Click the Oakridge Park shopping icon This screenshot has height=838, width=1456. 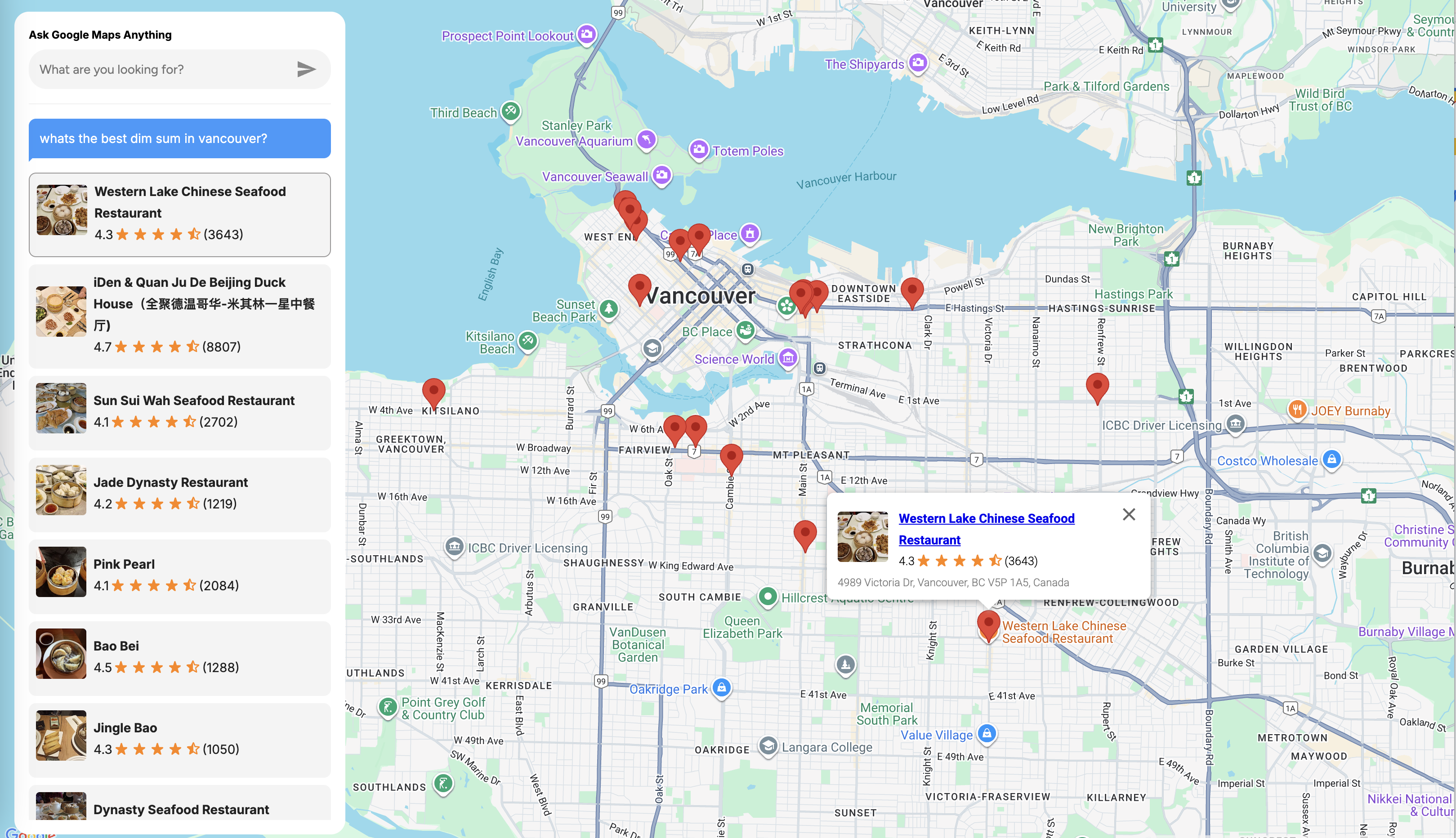coord(722,687)
